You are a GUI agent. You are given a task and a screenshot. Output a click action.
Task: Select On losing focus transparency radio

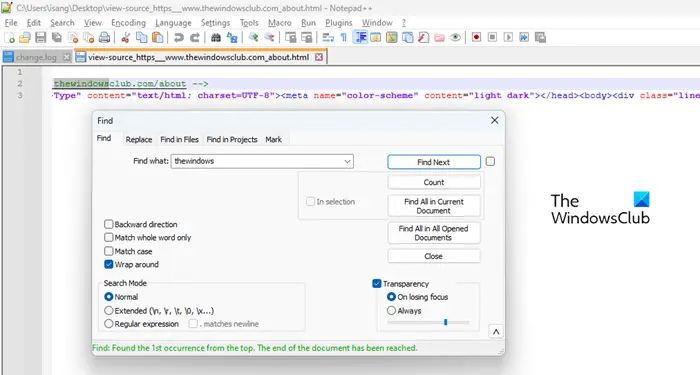click(x=392, y=296)
